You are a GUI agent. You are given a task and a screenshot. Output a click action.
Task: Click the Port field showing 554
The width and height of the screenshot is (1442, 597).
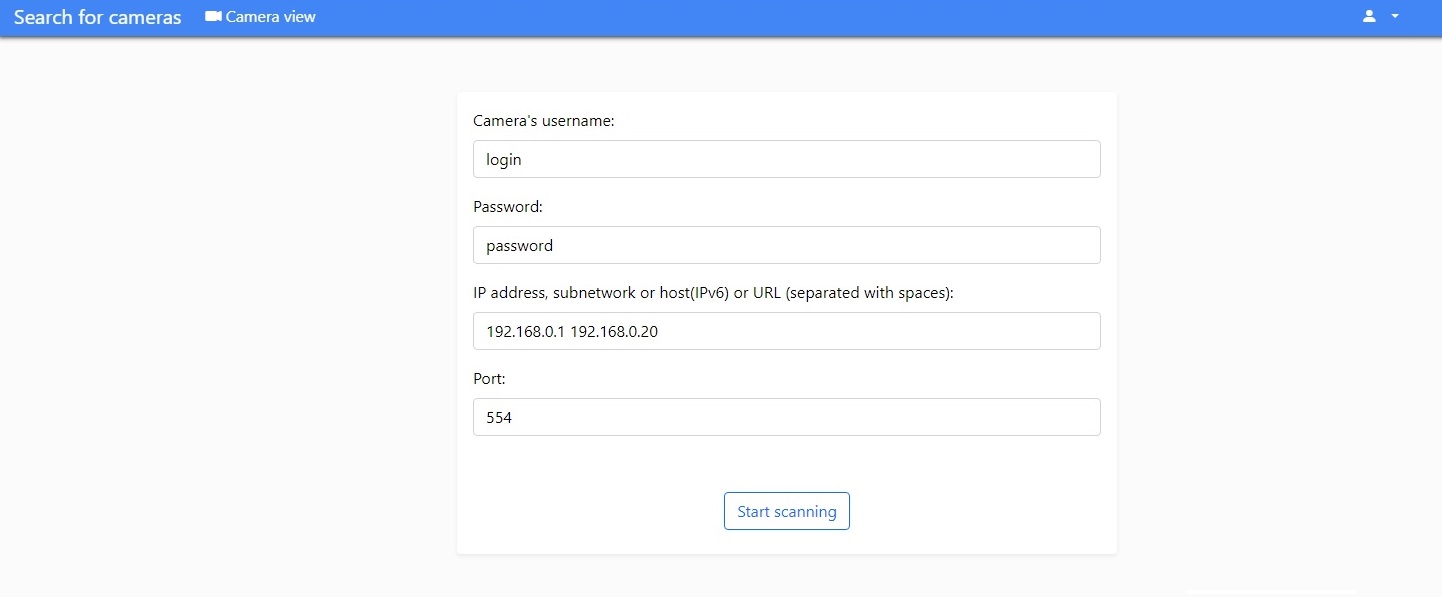(x=787, y=417)
